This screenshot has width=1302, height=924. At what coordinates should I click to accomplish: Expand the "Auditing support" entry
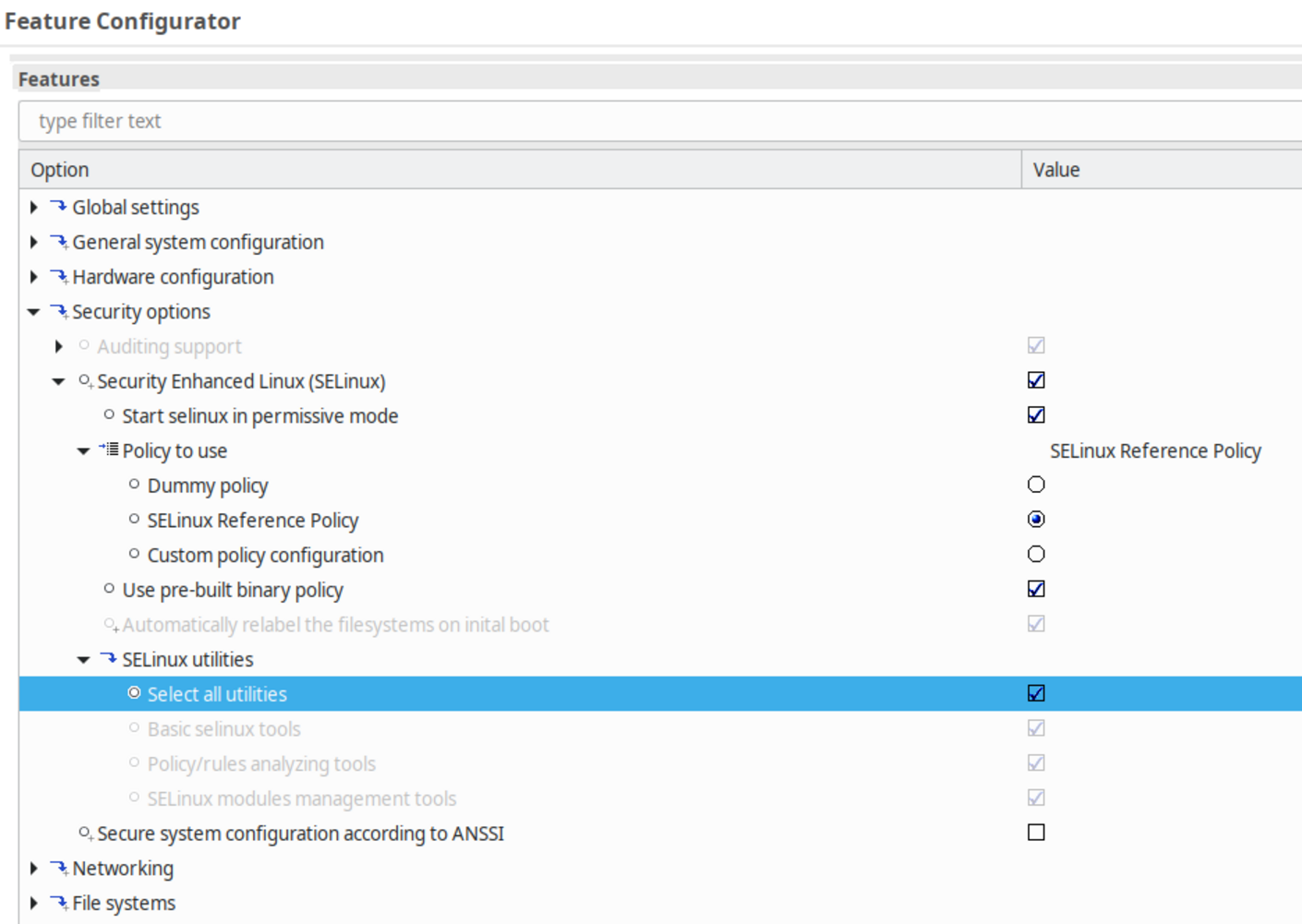(x=58, y=345)
